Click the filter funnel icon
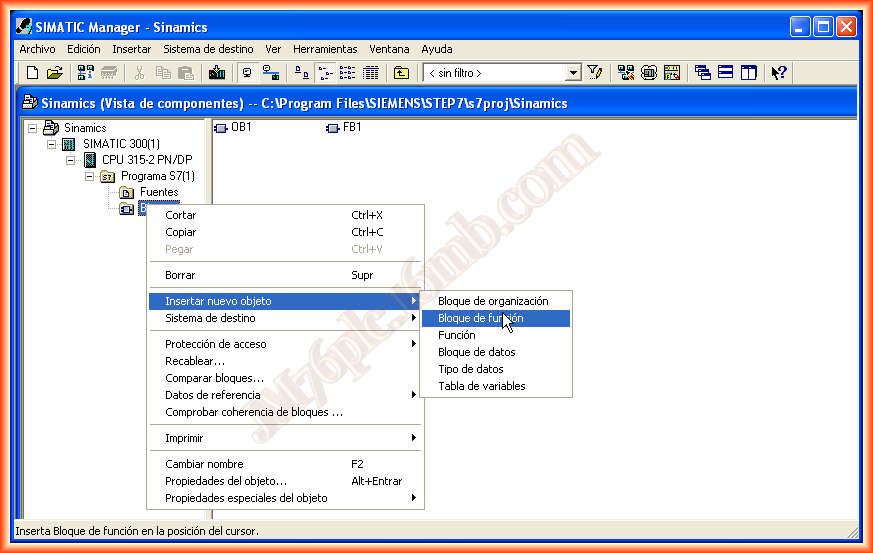The height and width of the screenshot is (553, 873). (596, 73)
